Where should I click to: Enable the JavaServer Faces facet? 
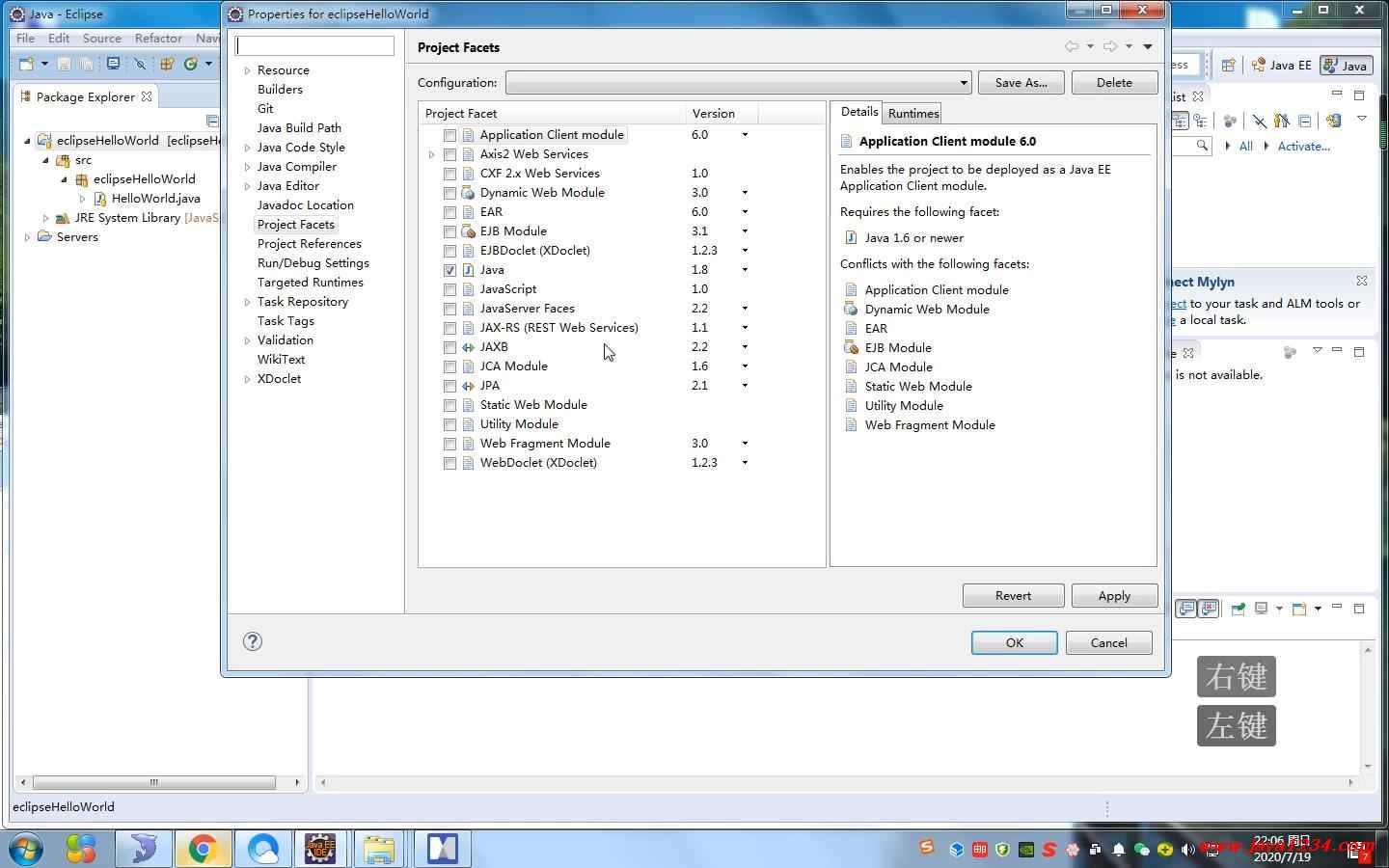pyautogui.click(x=449, y=309)
